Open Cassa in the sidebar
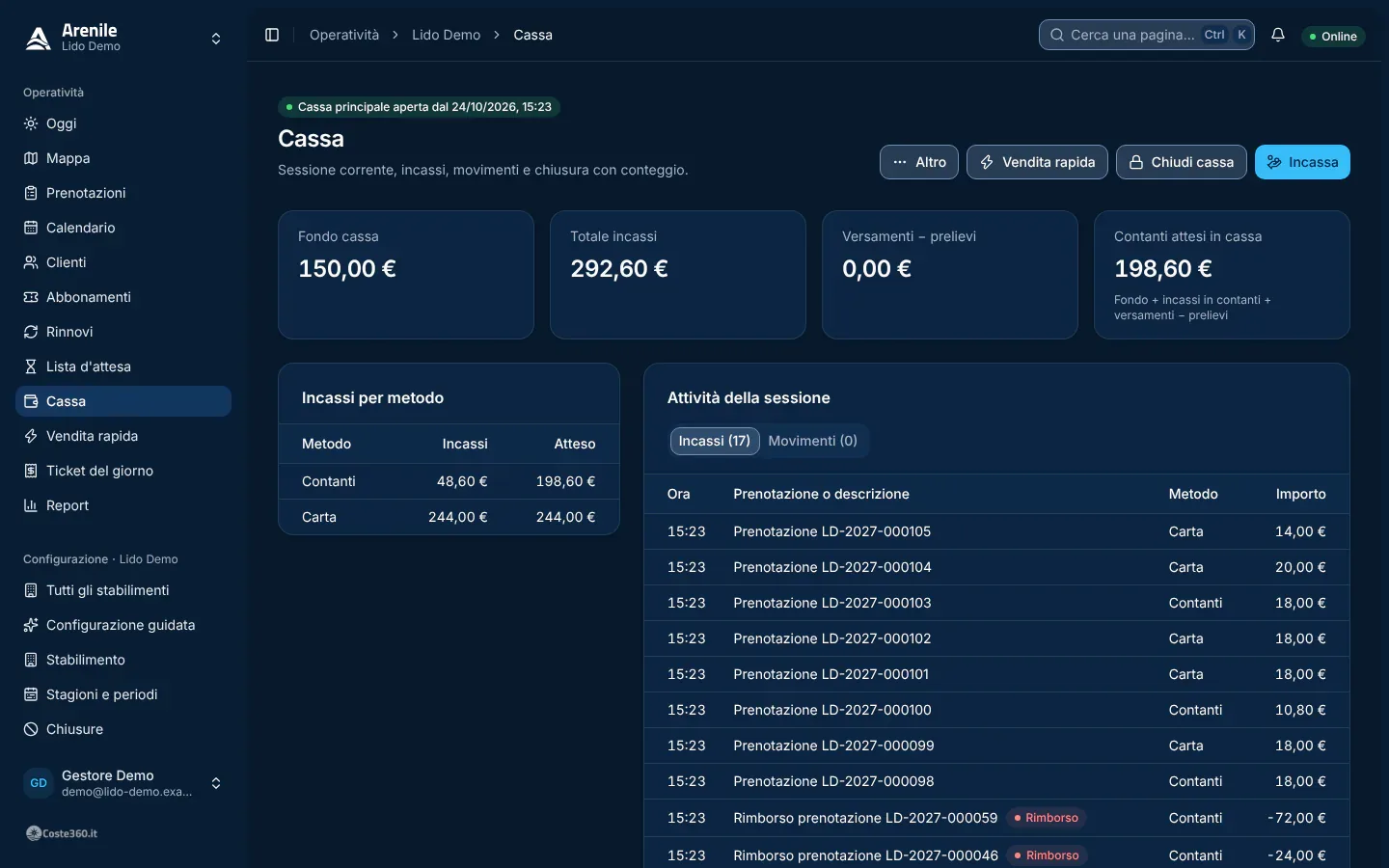This screenshot has height=868, width=1389. pos(123,401)
